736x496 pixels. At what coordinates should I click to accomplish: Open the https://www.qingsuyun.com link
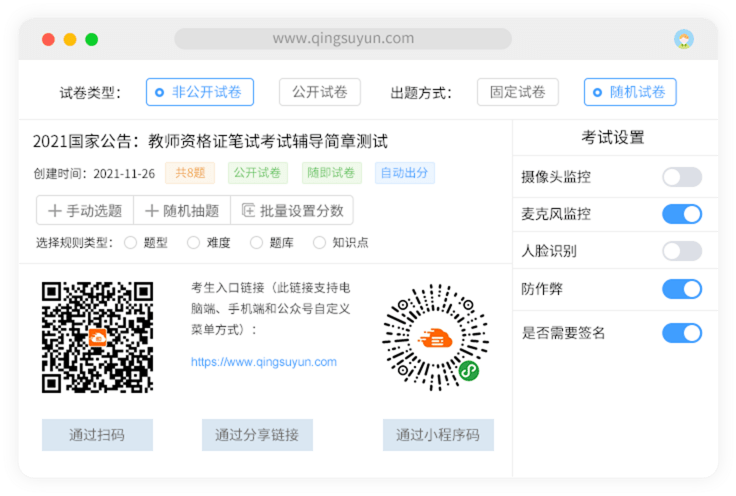264,362
